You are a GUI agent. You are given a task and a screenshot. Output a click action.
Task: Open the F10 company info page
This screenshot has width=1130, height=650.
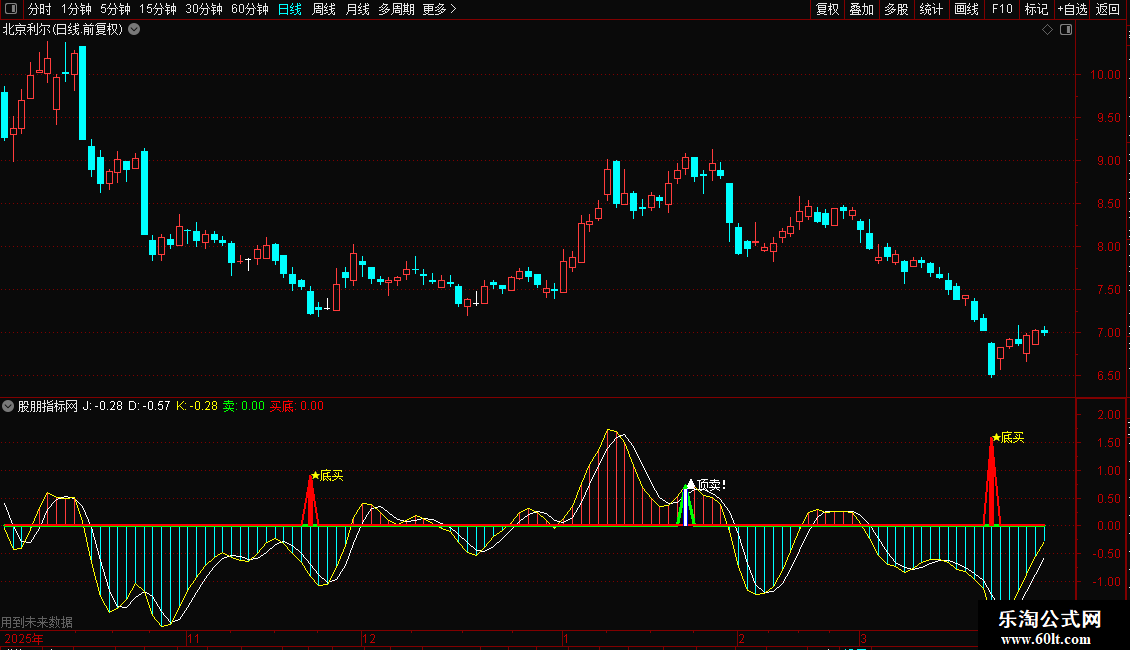click(1002, 9)
